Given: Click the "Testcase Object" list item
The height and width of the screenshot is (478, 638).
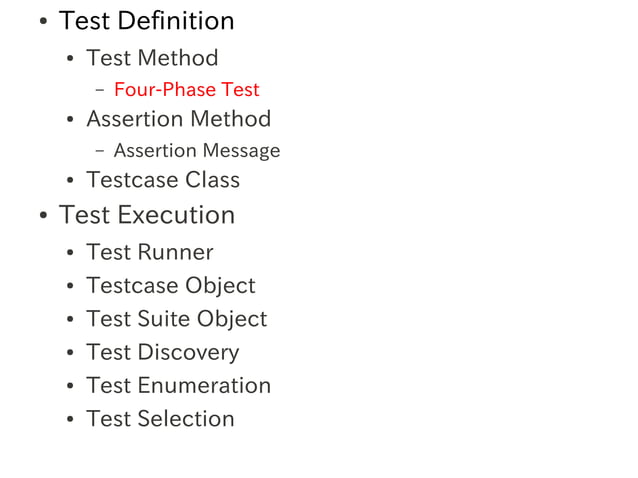Looking at the screenshot, I should 170,285.
